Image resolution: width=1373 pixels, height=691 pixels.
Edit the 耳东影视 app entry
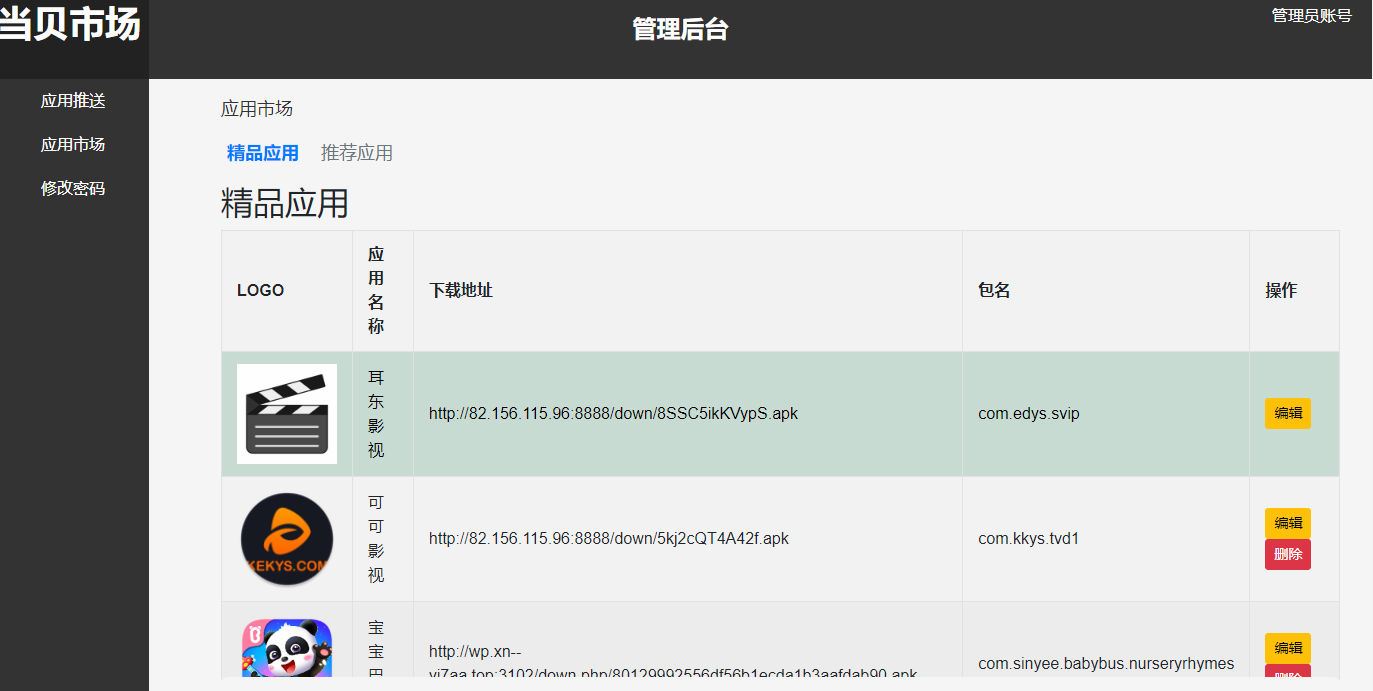[x=1287, y=413]
